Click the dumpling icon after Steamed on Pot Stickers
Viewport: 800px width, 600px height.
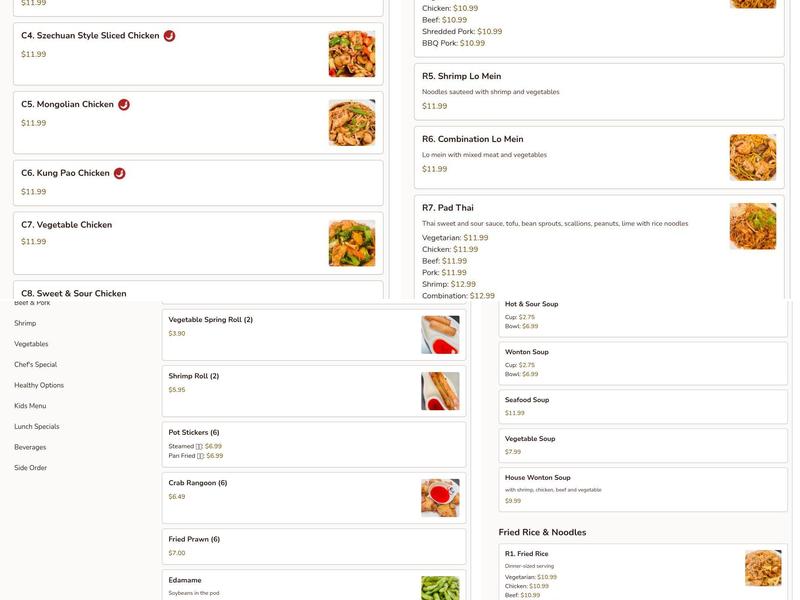point(197,445)
